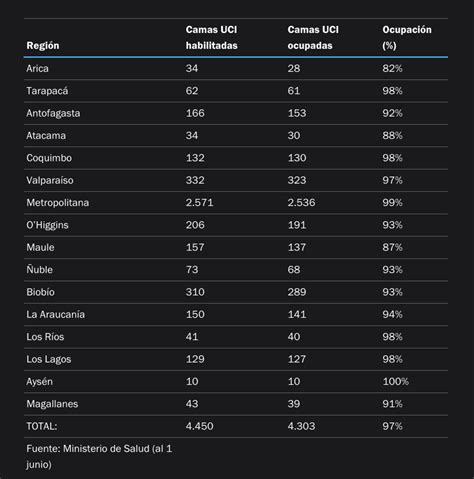Select the TOTAL row label
Screen dimensions: 474x479
(x=42, y=426)
